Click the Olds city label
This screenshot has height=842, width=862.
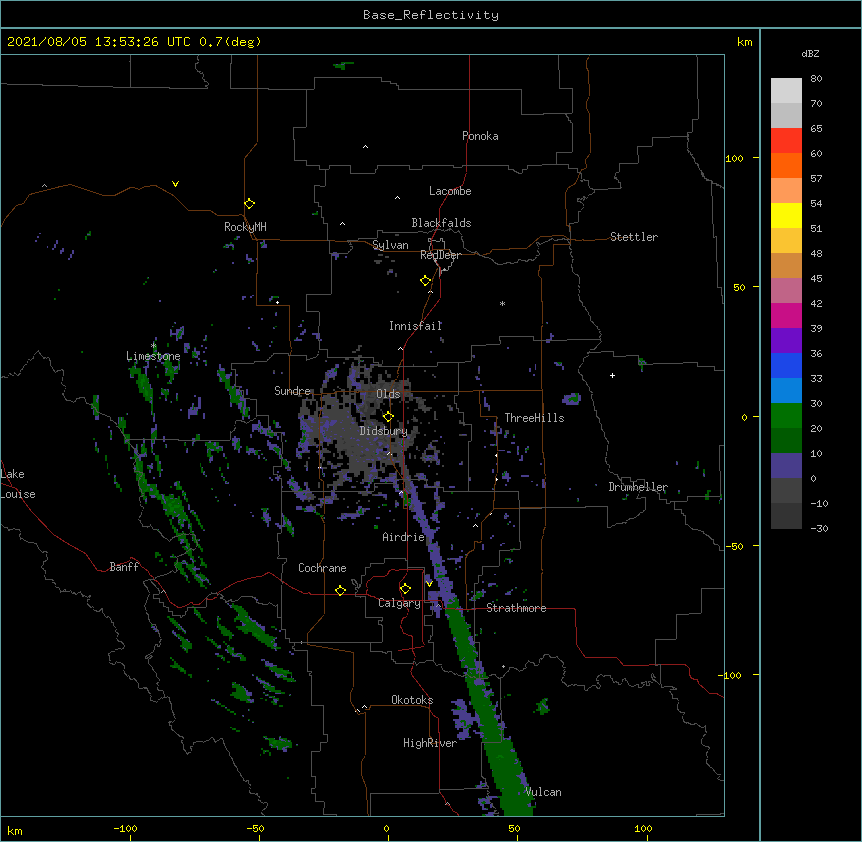click(388, 394)
